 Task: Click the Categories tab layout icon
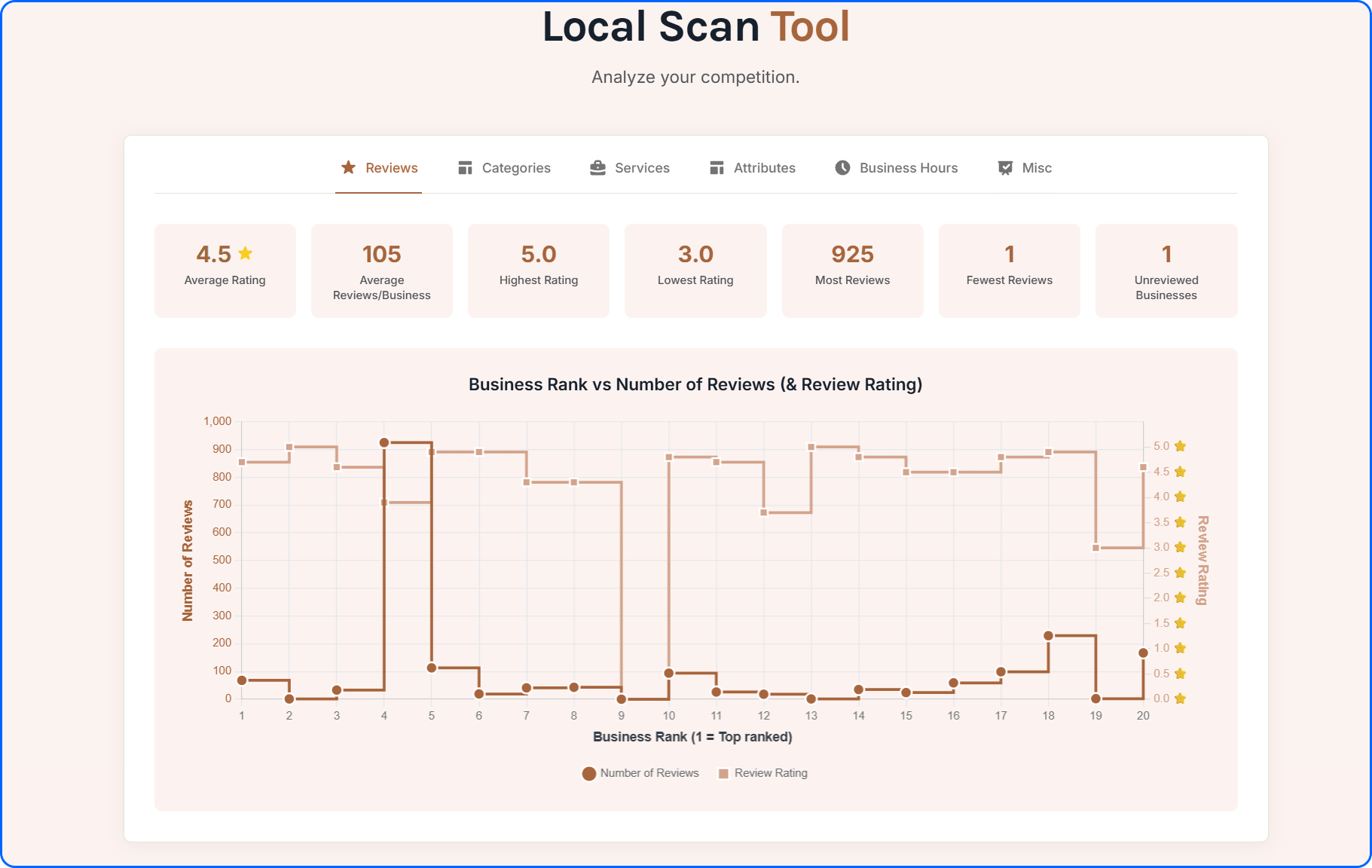[465, 168]
